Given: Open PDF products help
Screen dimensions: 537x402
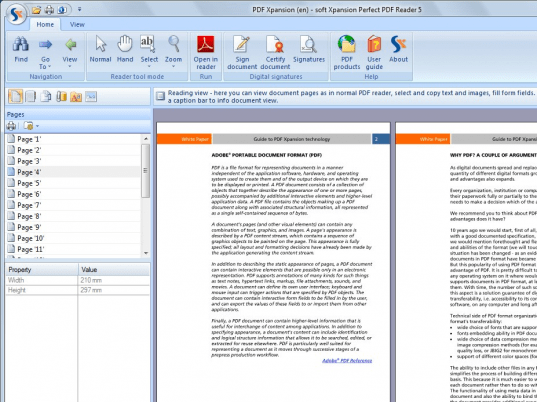Looking at the screenshot, I should (347, 52).
